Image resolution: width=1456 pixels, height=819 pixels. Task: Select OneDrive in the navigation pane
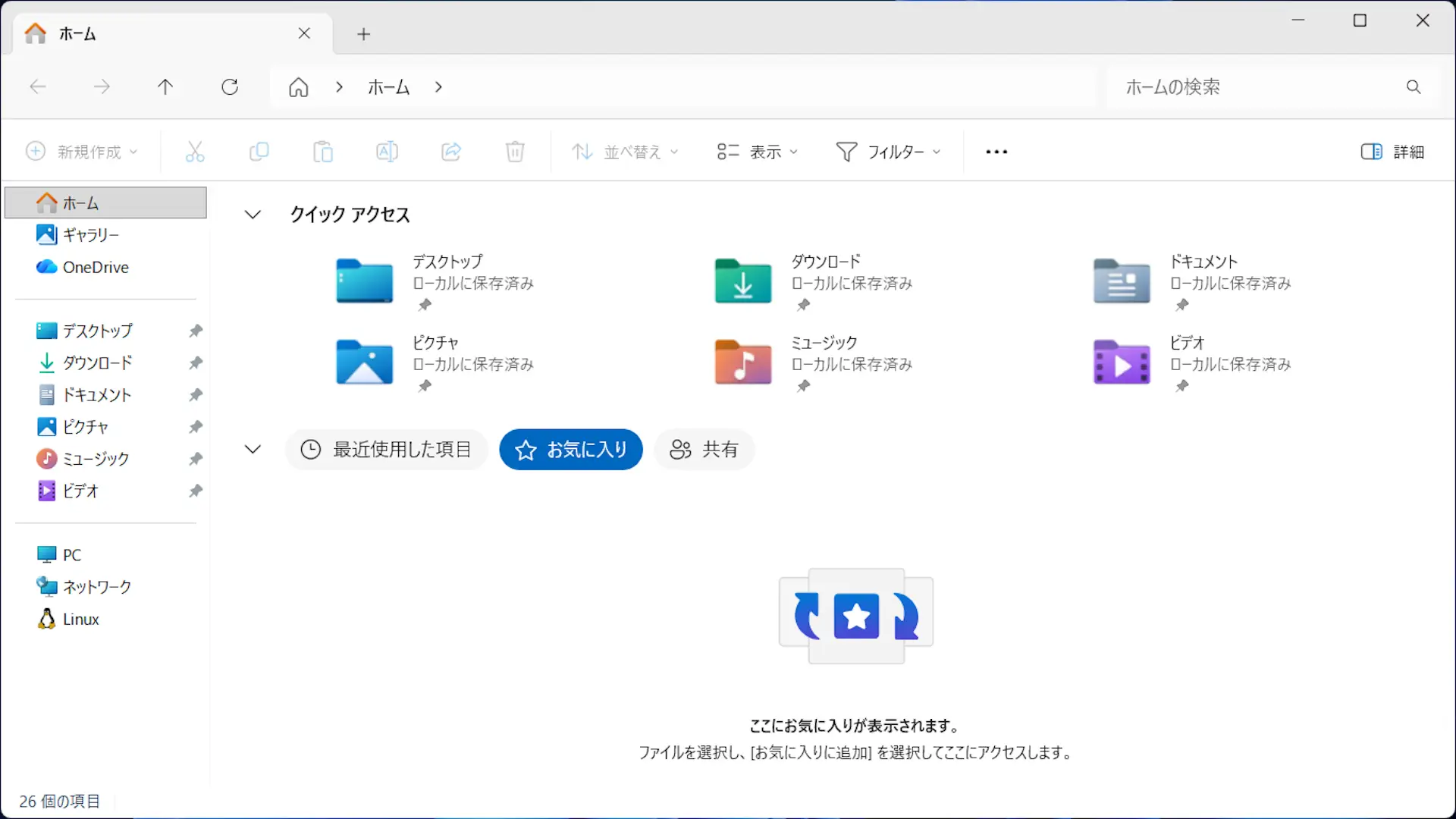point(105,267)
